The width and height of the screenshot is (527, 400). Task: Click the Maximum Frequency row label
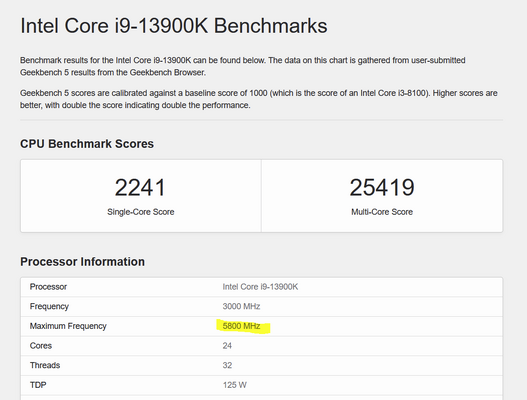click(x=68, y=326)
